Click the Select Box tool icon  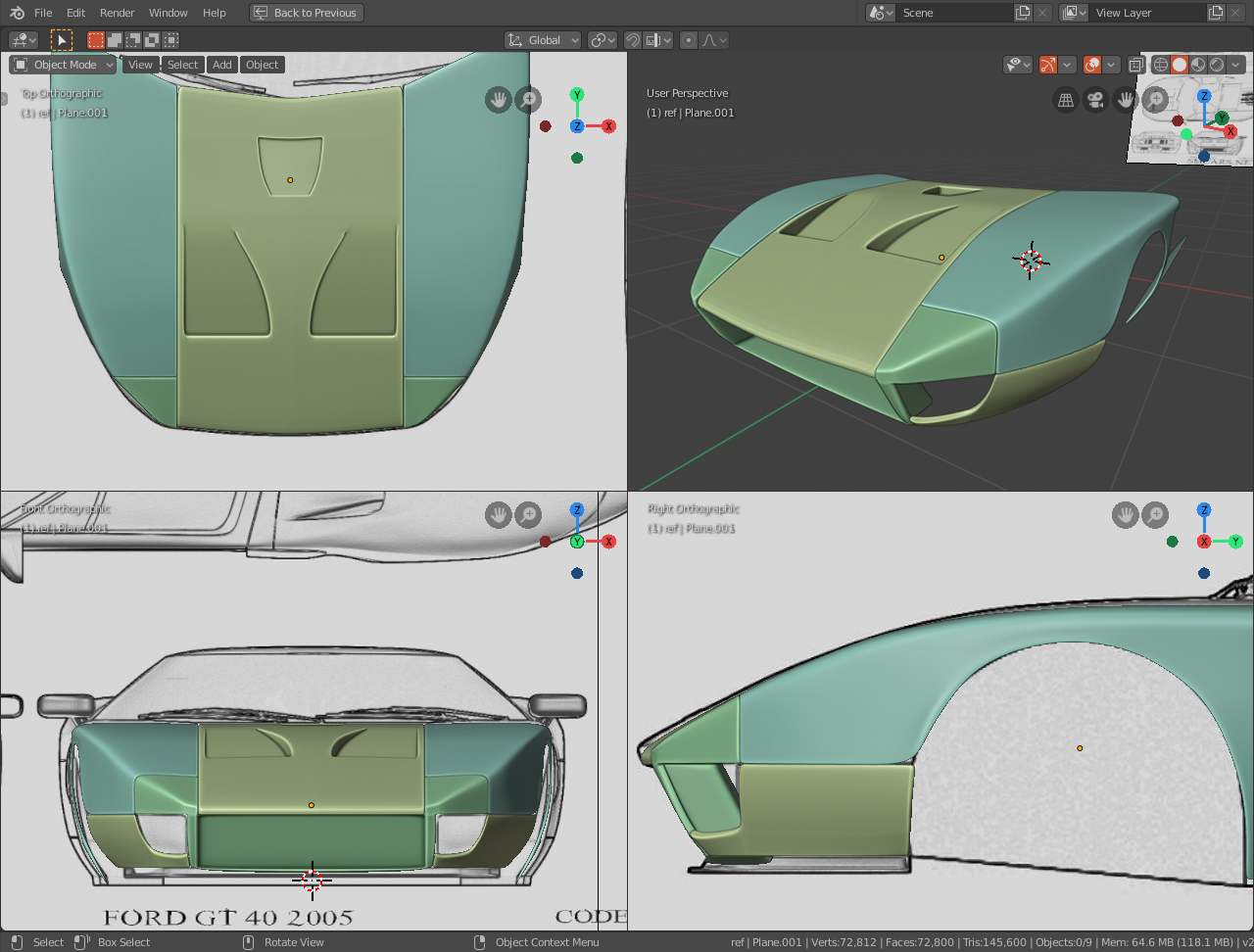(62, 40)
